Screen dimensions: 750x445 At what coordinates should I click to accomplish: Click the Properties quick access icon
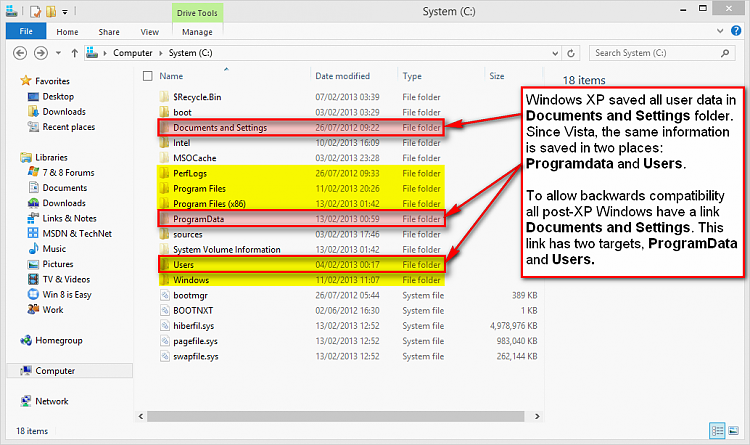[x=35, y=11]
